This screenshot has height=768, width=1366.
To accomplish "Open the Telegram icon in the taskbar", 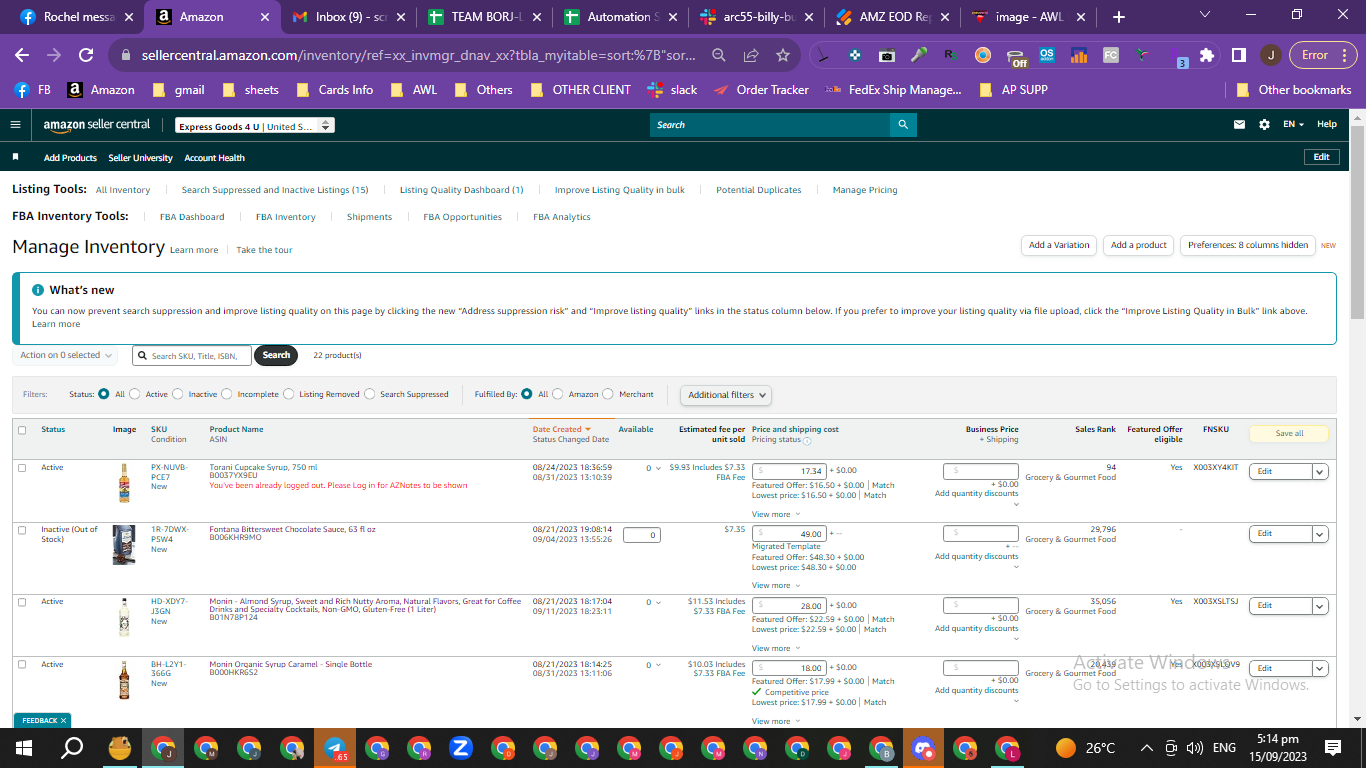I will coord(335,748).
